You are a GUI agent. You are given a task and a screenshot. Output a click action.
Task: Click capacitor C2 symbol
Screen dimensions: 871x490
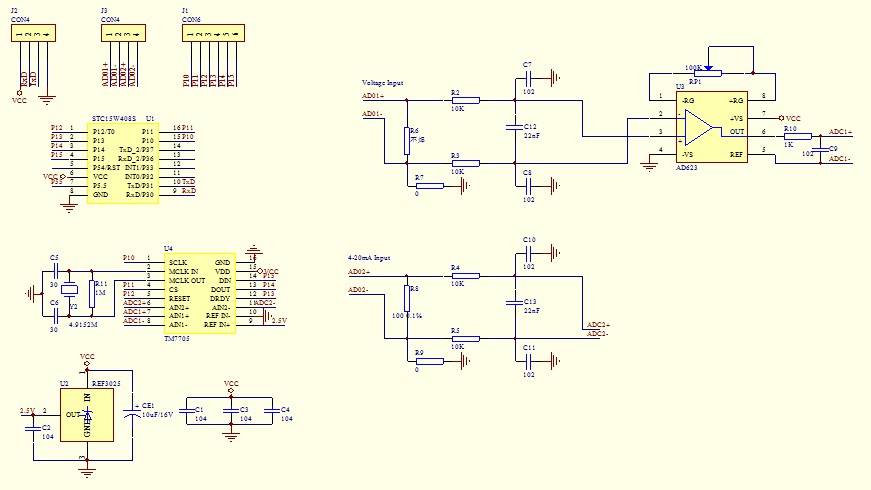pyautogui.click(x=33, y=428)
